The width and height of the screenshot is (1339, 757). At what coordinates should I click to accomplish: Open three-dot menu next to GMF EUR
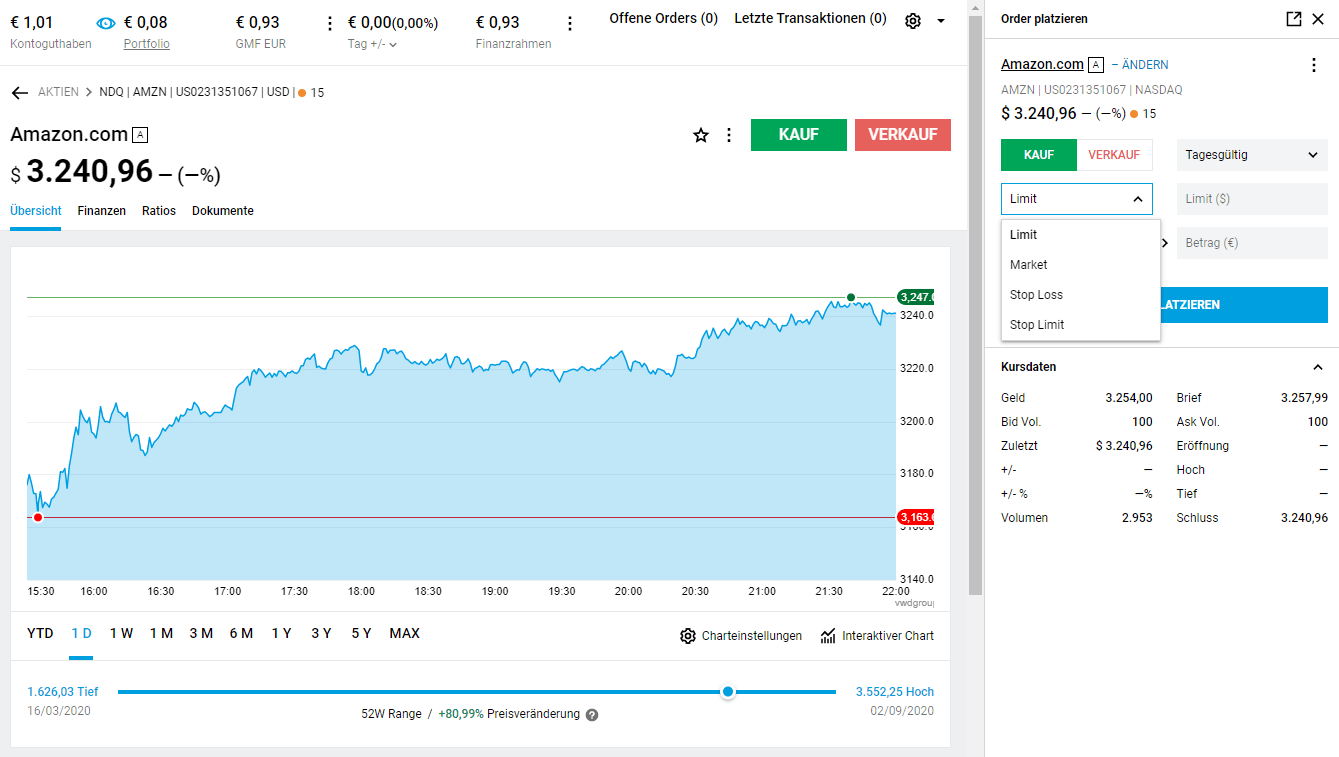click(331, 23)
